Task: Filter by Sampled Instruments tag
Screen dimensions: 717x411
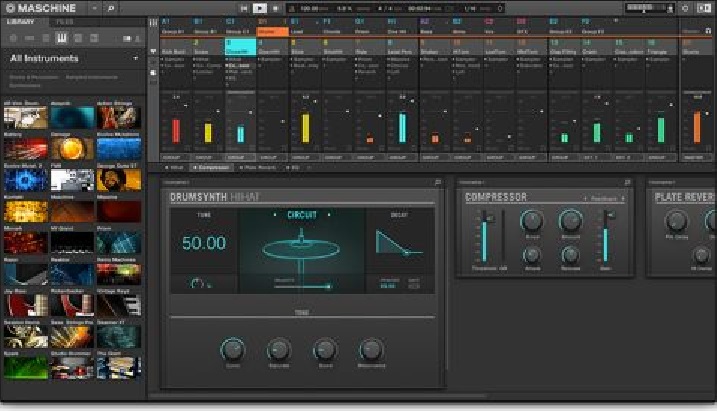Action: [91, 77]
